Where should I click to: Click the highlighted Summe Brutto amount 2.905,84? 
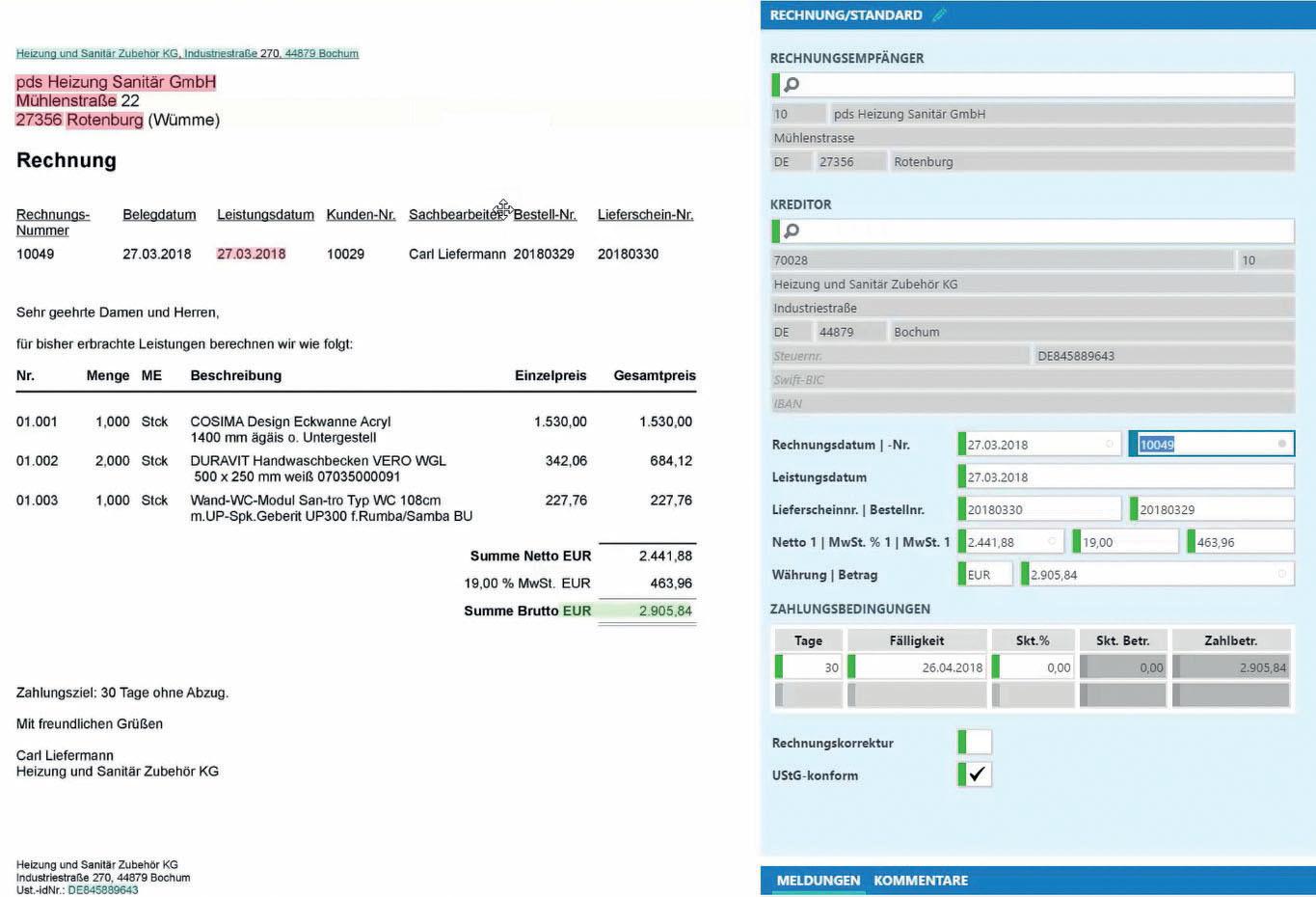(x=664, y=612)
